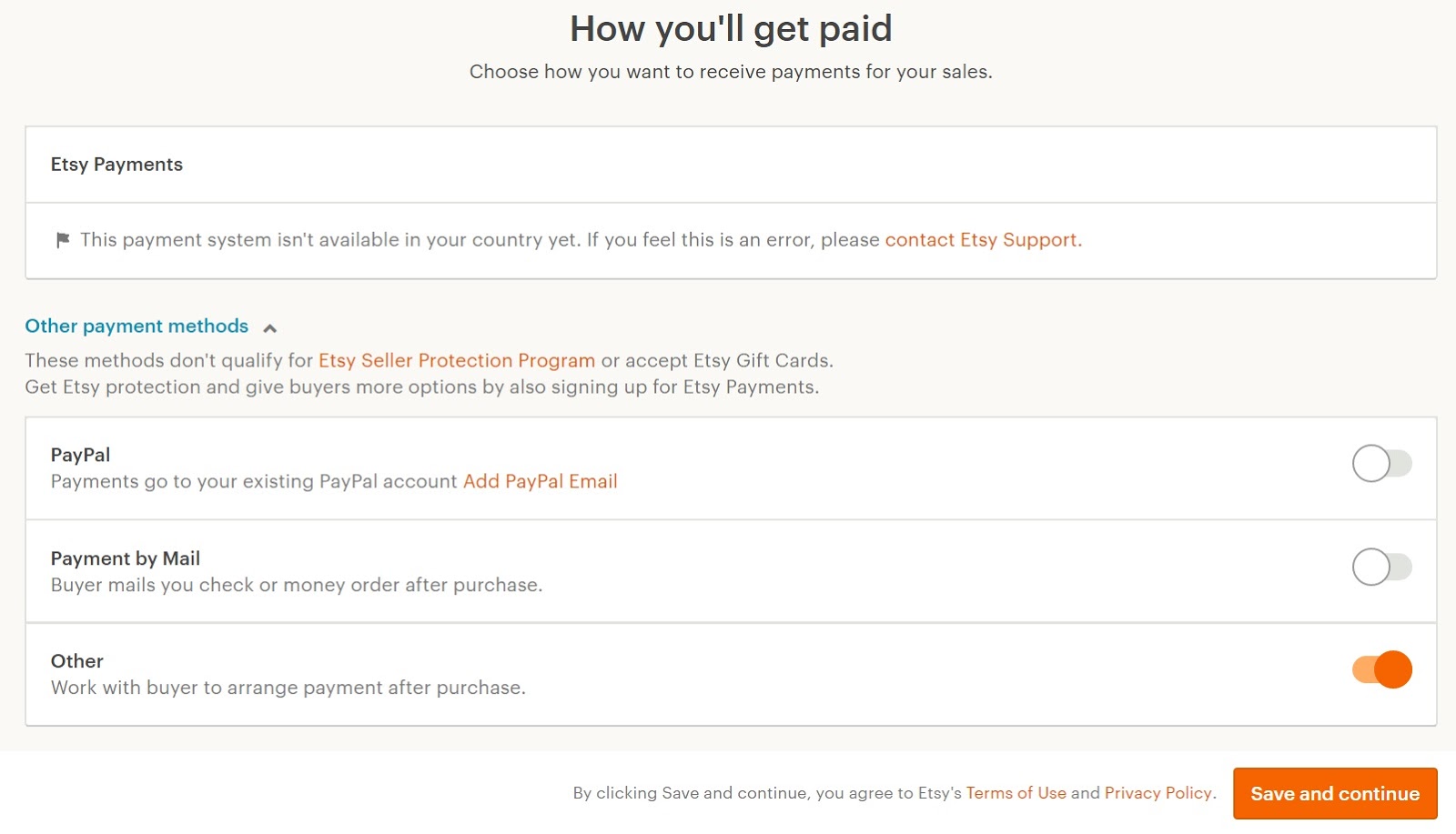
Task: Click the Etsy Payments section title
Action: [x=116, y=165]
